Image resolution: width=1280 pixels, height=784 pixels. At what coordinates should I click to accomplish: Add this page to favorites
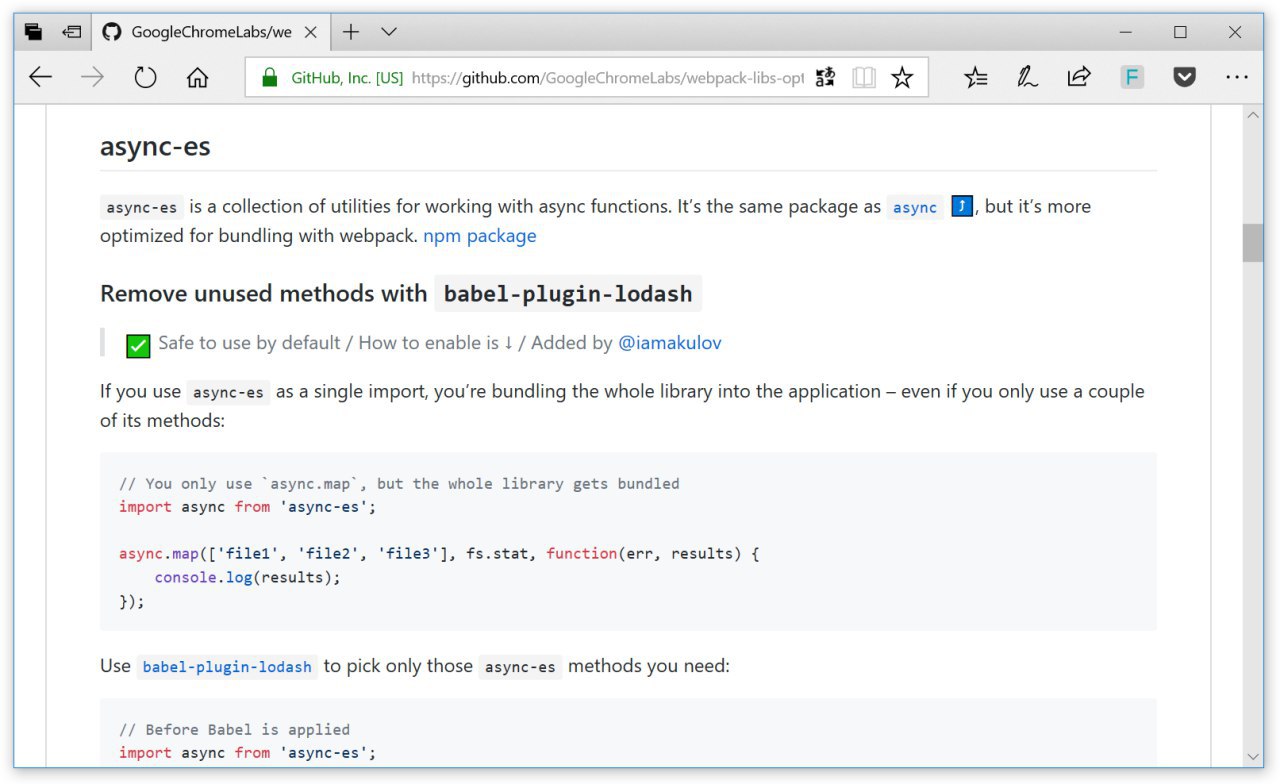(902, 77)
